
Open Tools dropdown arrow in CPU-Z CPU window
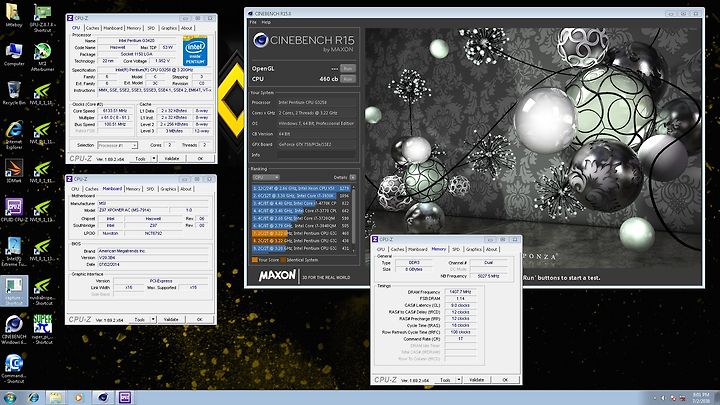pos(154,158)
